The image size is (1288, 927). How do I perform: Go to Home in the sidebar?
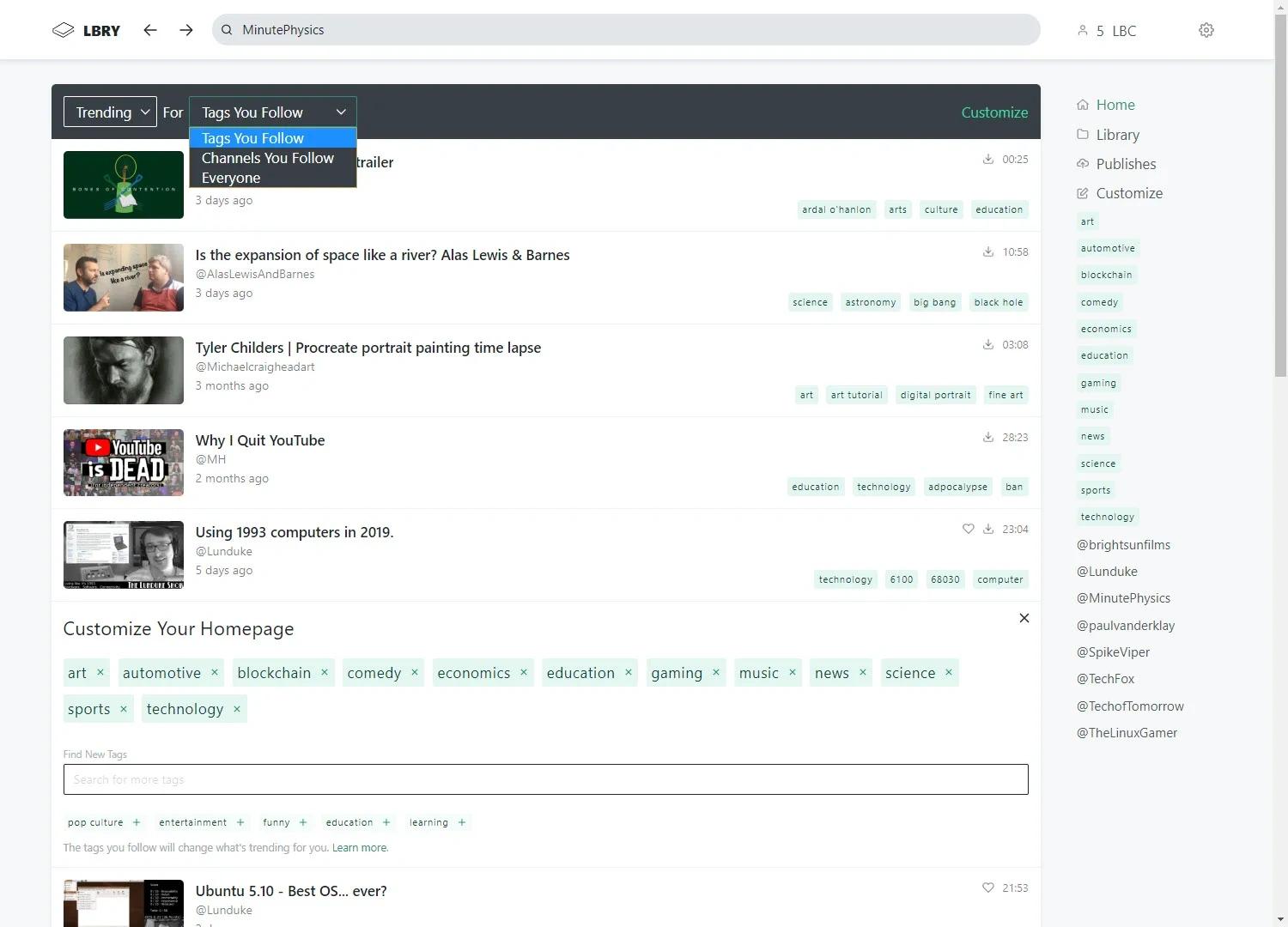1106,105
